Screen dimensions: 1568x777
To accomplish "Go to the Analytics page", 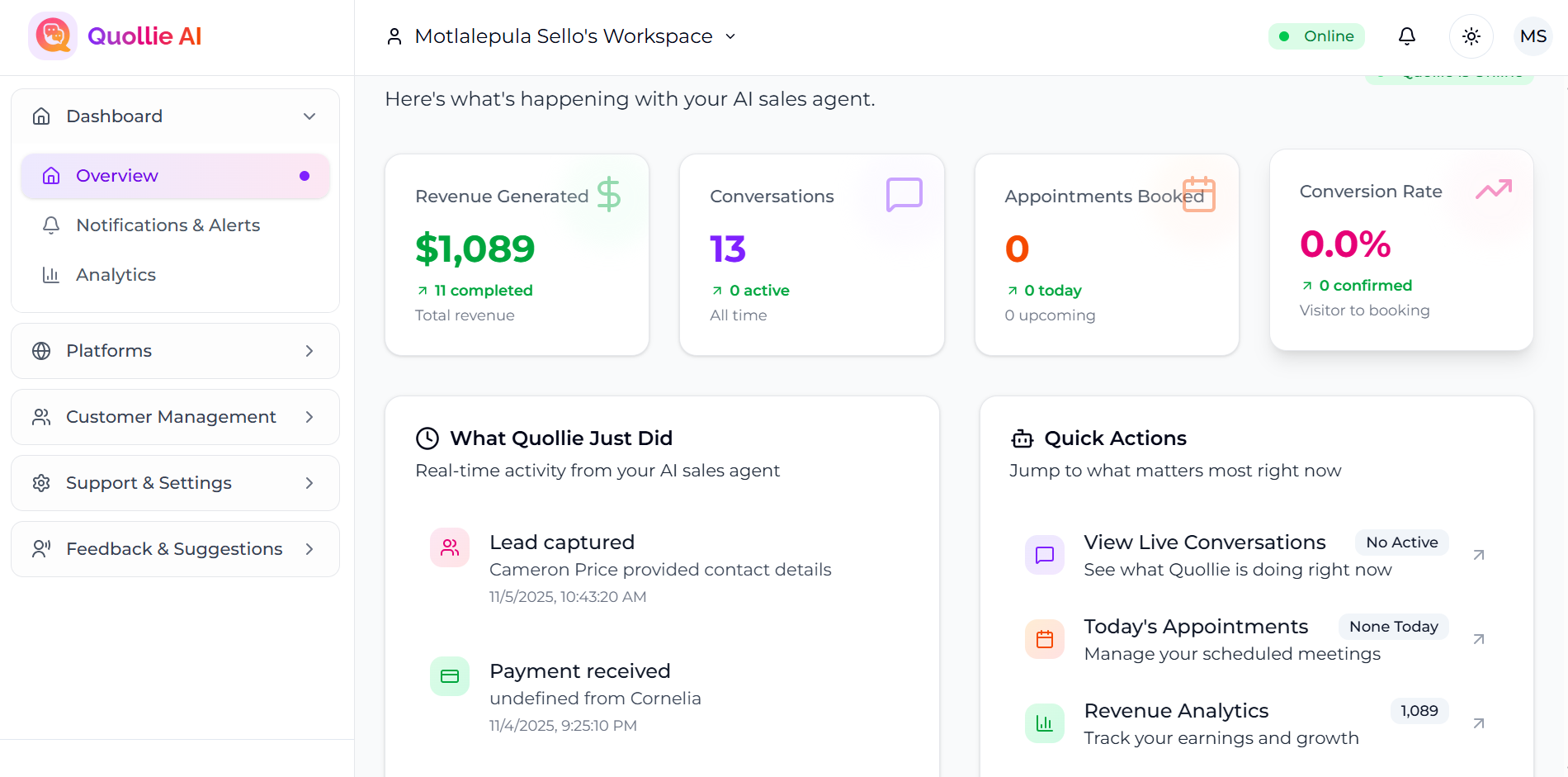I will click(175, 275).
